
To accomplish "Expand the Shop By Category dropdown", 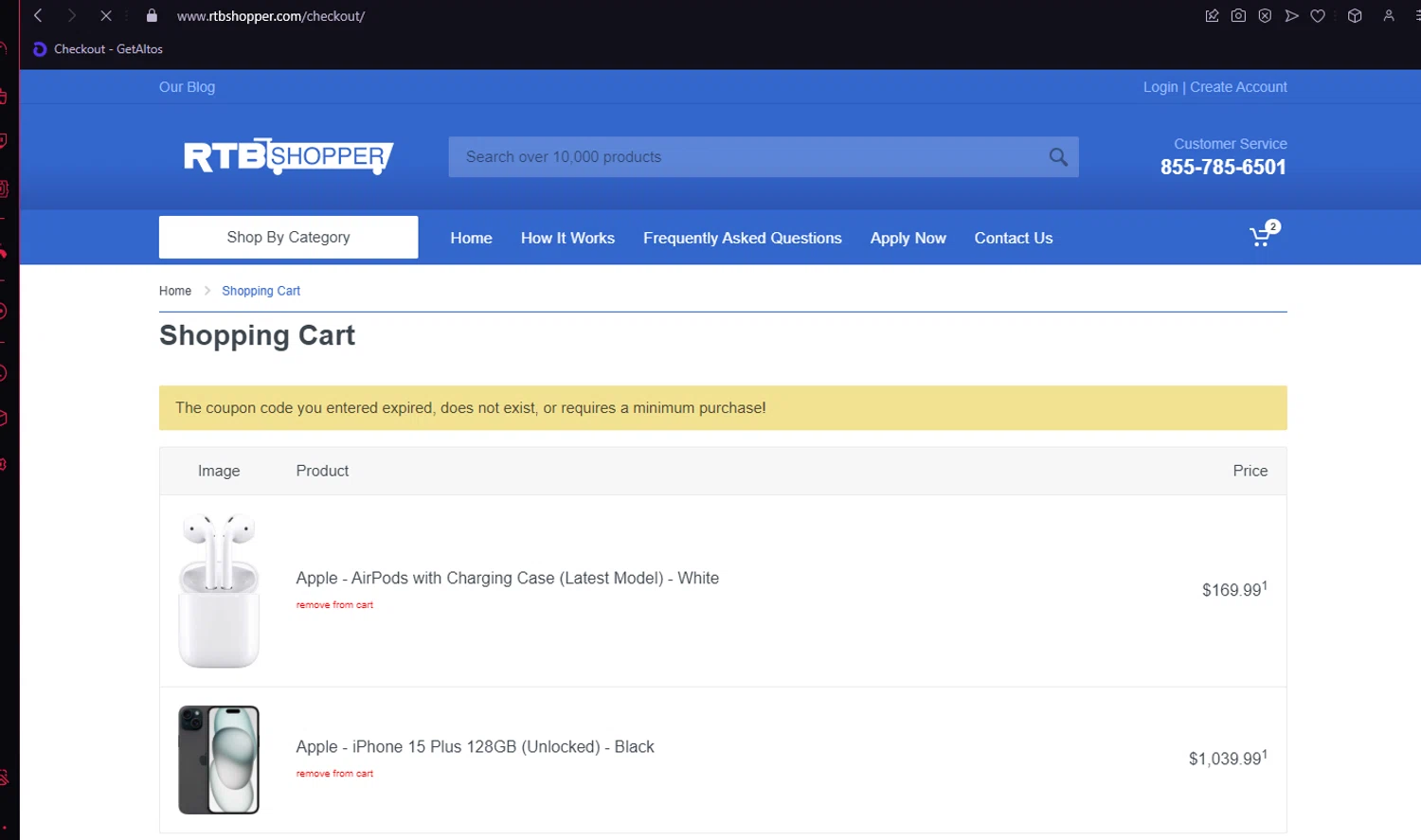I will click(x=288, y=237).
